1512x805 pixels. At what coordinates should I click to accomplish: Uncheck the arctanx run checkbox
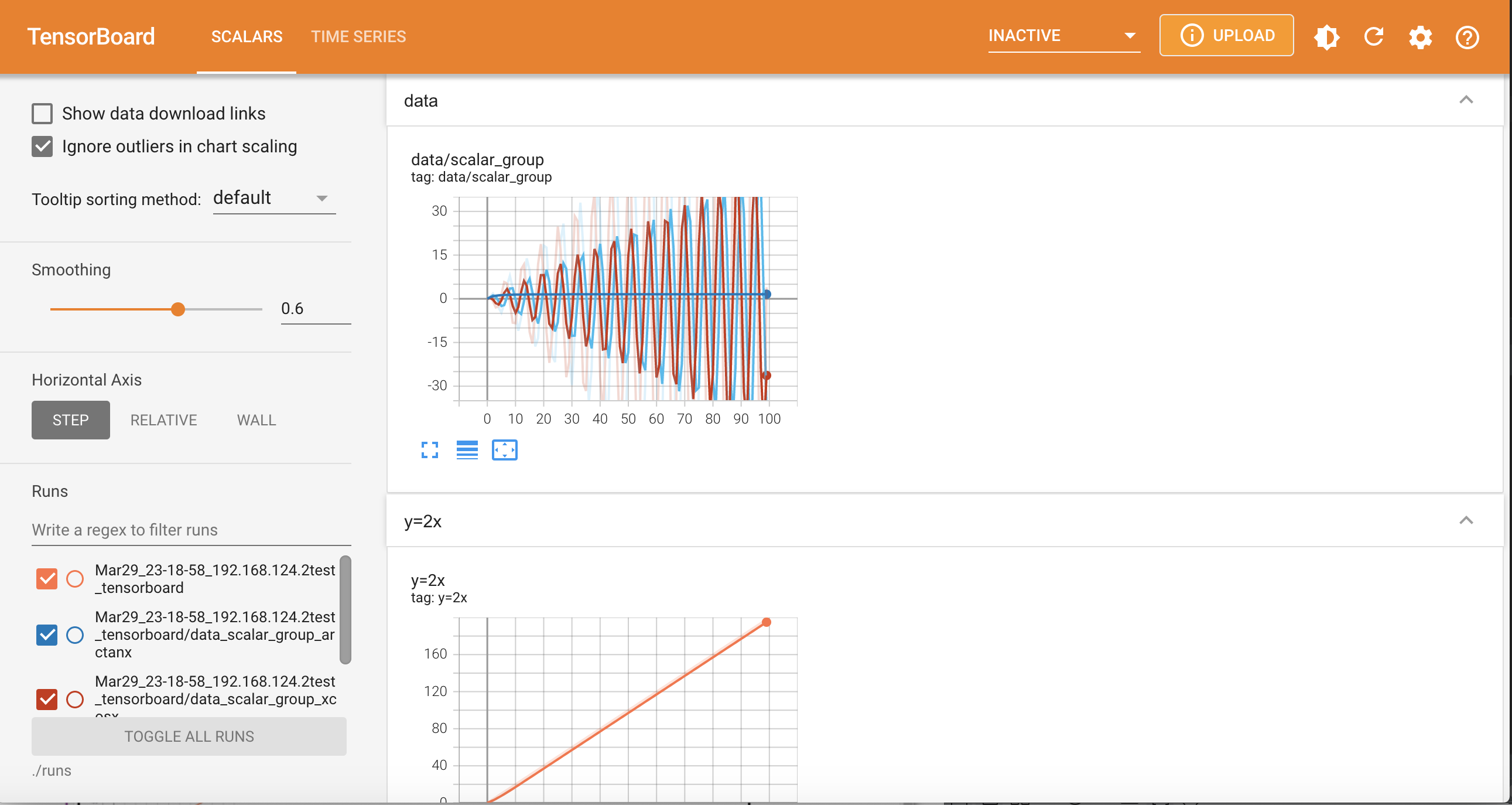click(x=47, y=635)
